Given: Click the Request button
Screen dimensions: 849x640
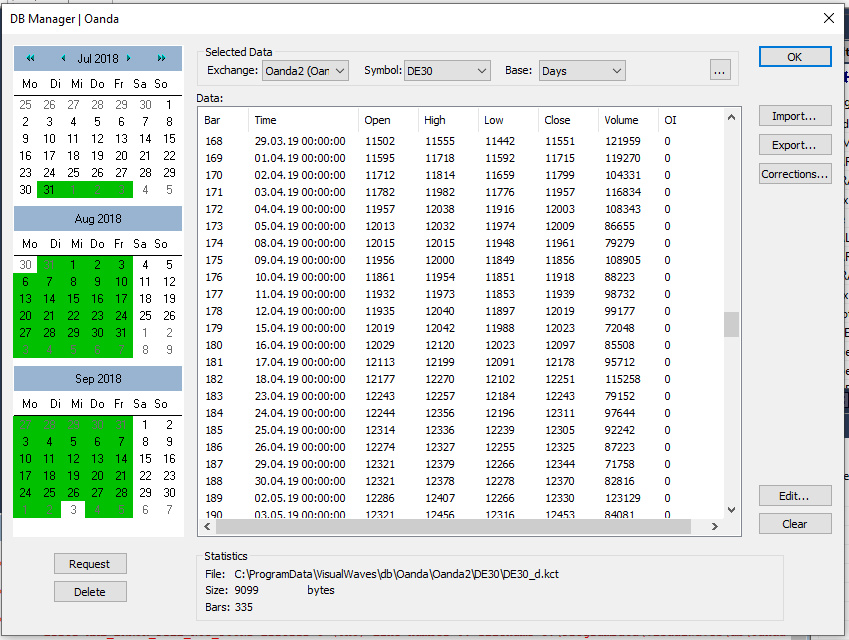Looking at the screenshot, I should click(x=90, y=564).
